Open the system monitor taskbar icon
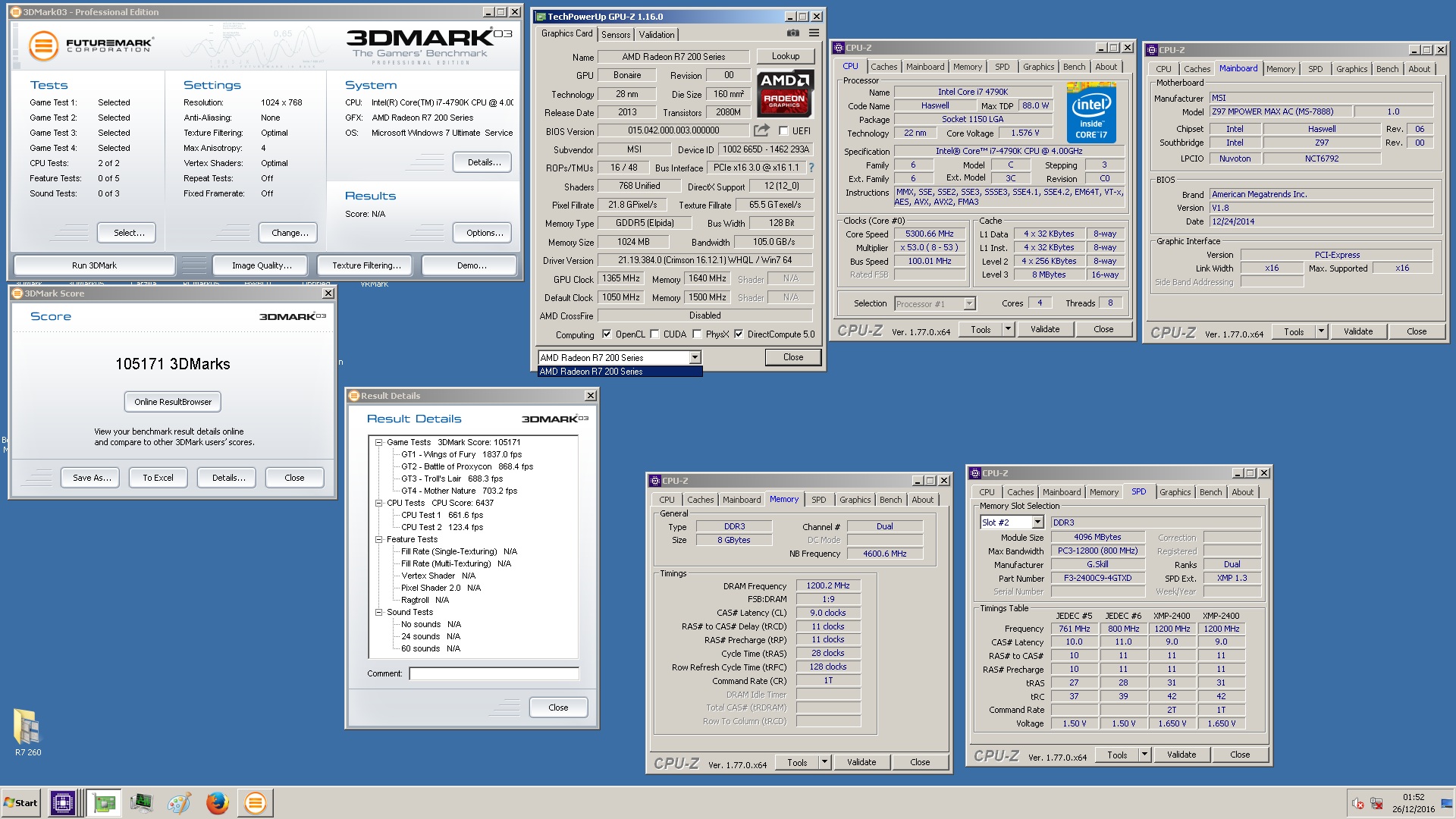This screenshot has height=819, width=1456. pos(141,802)
